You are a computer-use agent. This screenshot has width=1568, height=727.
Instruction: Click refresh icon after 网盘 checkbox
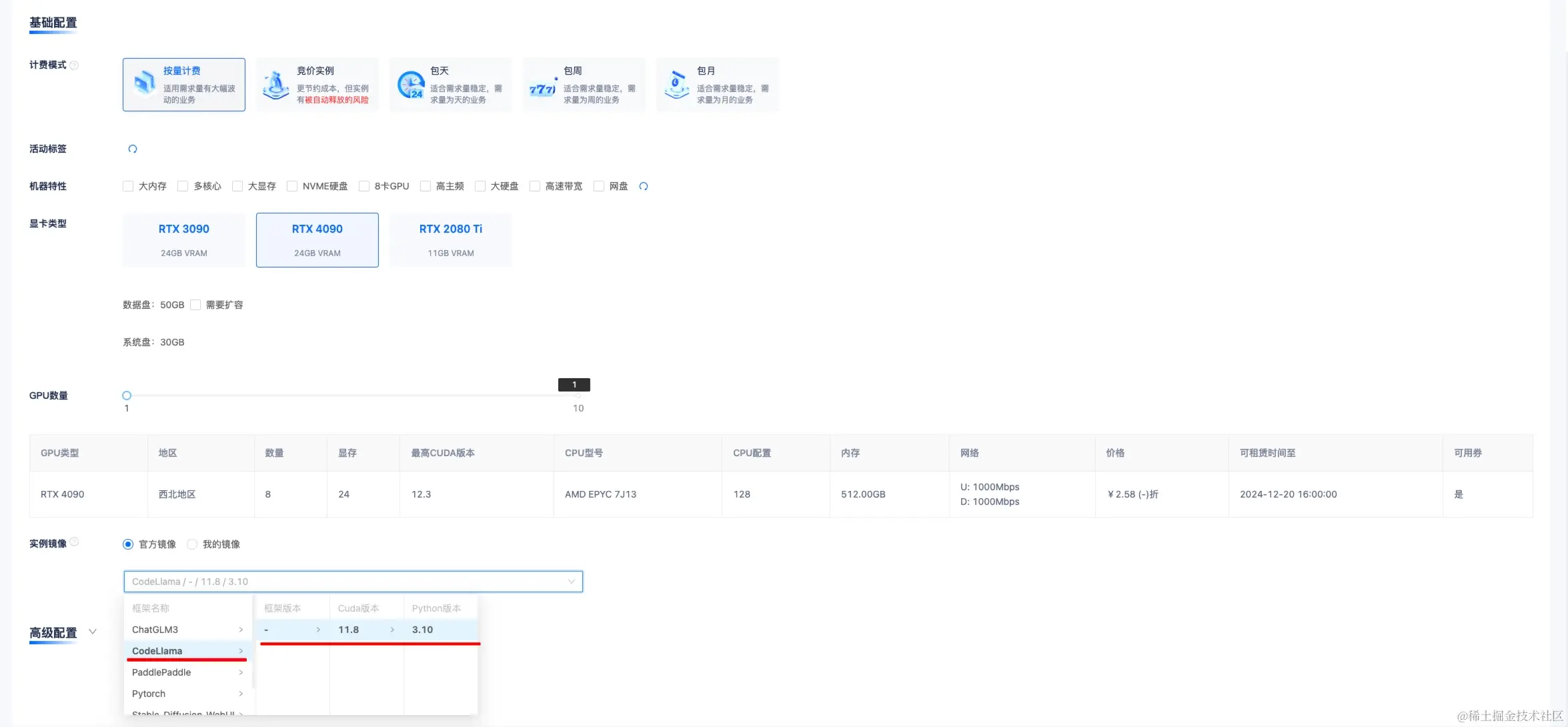pyautogui.click(x=644, y=186)
